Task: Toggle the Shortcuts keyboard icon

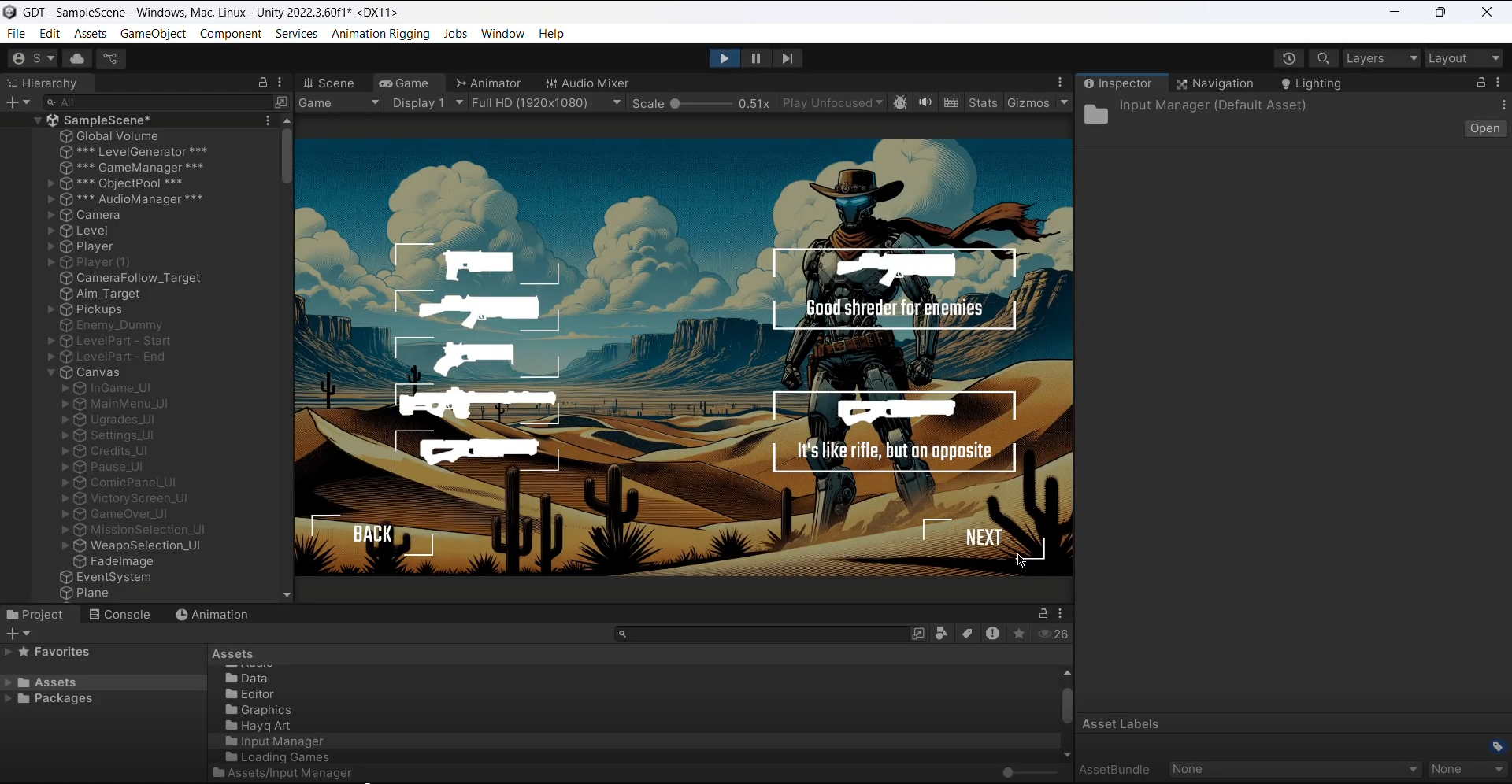Action: (x=951, y=103)
